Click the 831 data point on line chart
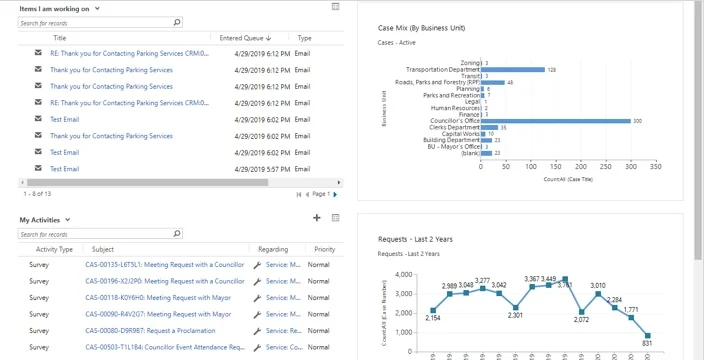The height and width of the screenshot is (360, 704). 647,336
